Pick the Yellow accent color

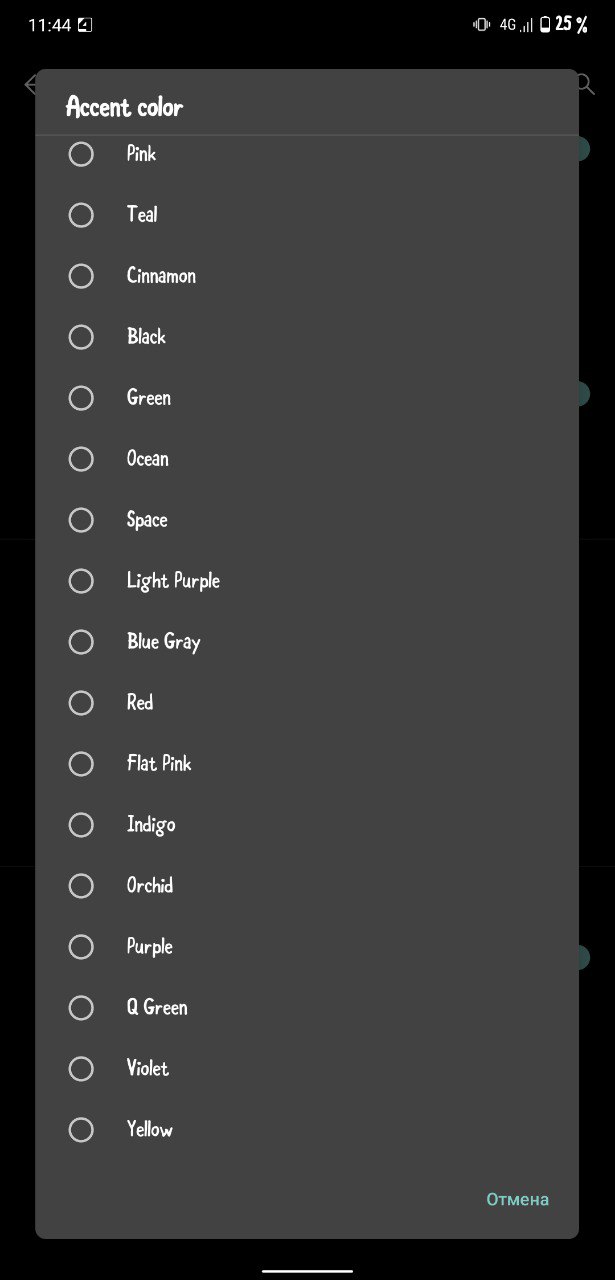coord(307,1130)
